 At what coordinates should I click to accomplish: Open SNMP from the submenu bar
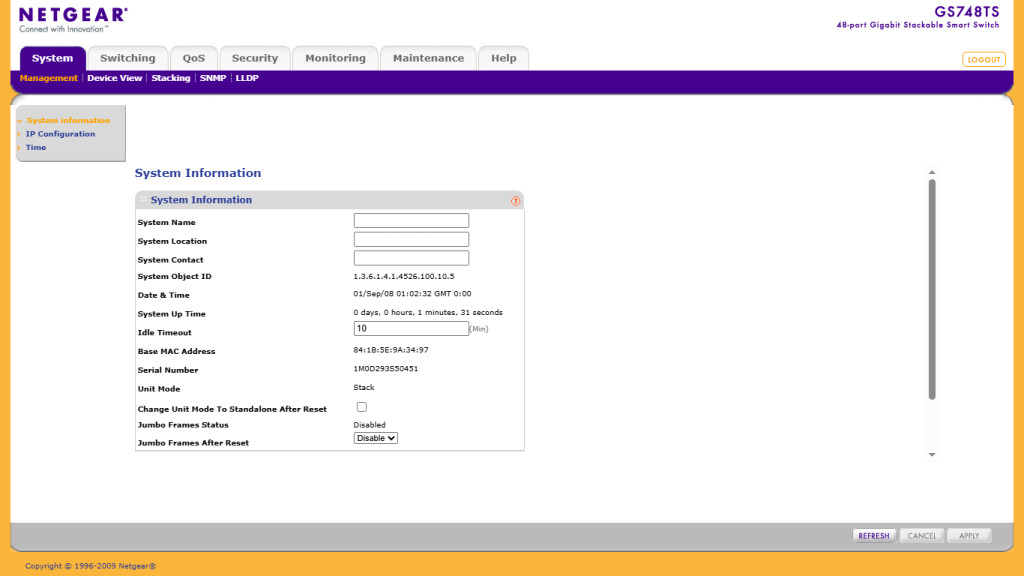tap(213, 78)
